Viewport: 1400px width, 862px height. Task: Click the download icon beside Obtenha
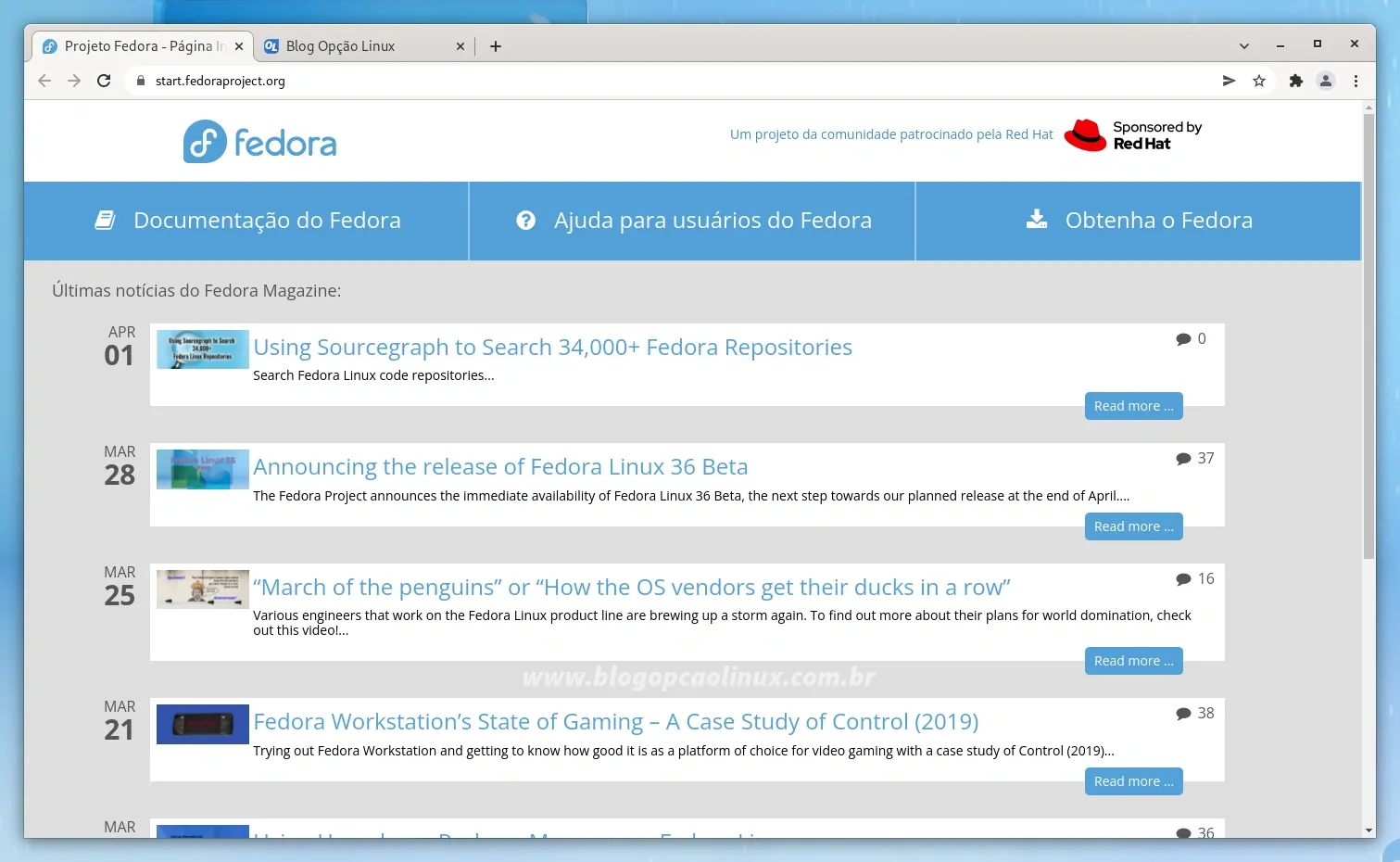tap(1037, 219)
